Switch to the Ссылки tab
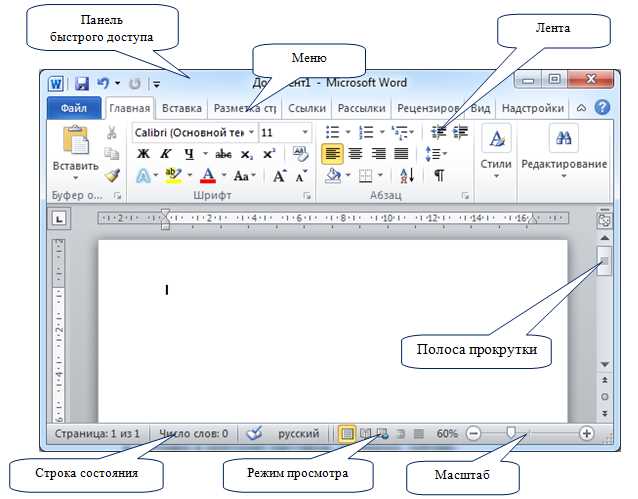The height and width of the screenshot is (499, 638). coord(307,108)
